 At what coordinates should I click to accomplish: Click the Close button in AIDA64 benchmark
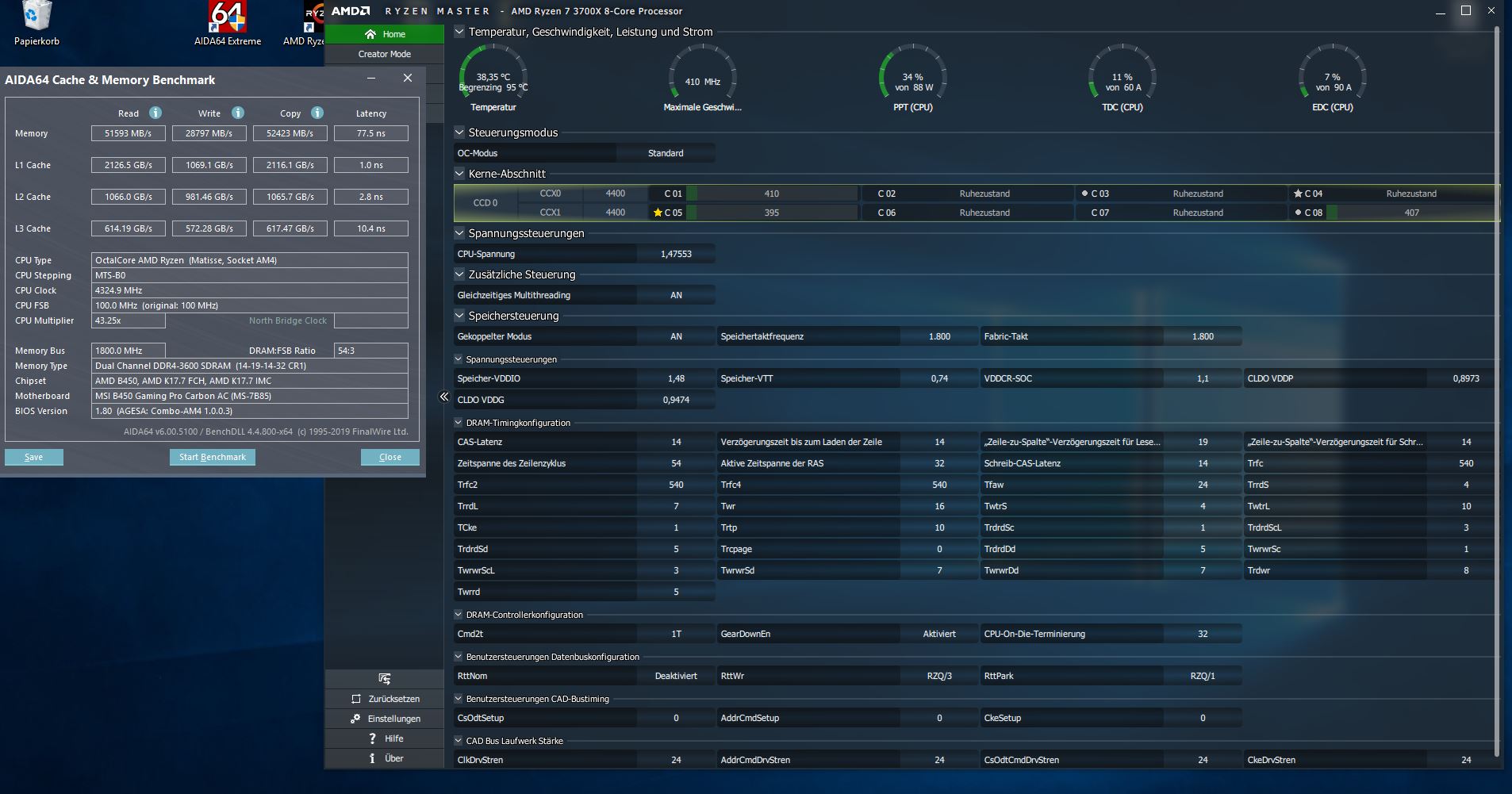390,457
